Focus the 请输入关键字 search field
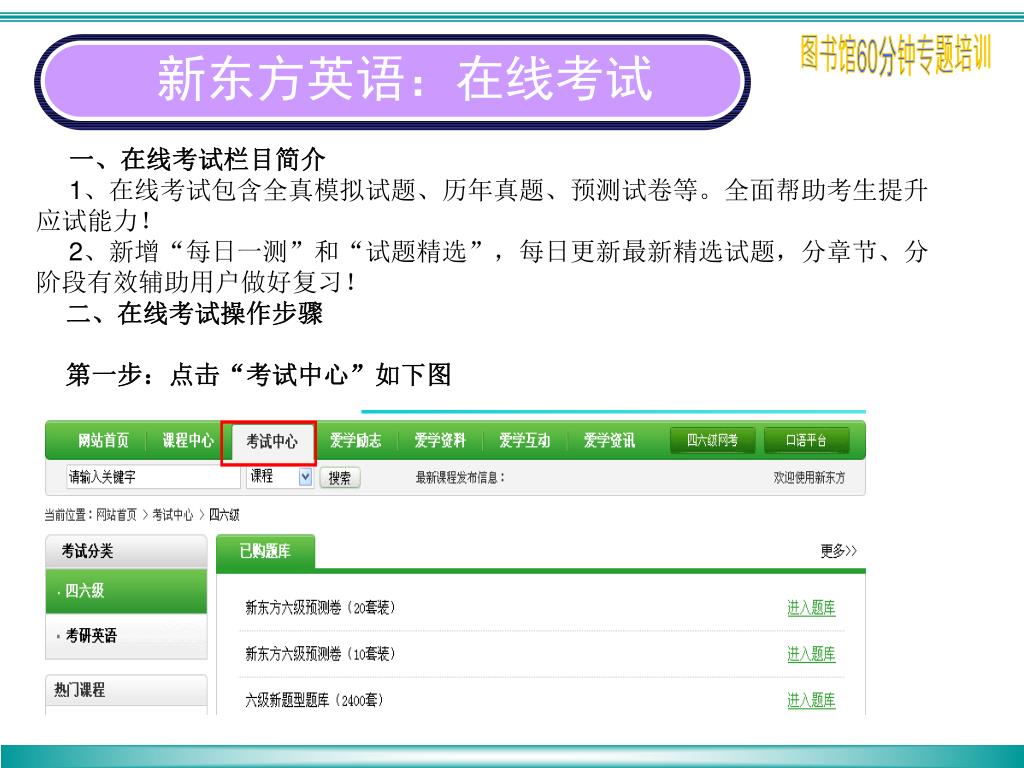This screenshot has width=1024, height=768. pyautogui.click(x=153, y=477)
